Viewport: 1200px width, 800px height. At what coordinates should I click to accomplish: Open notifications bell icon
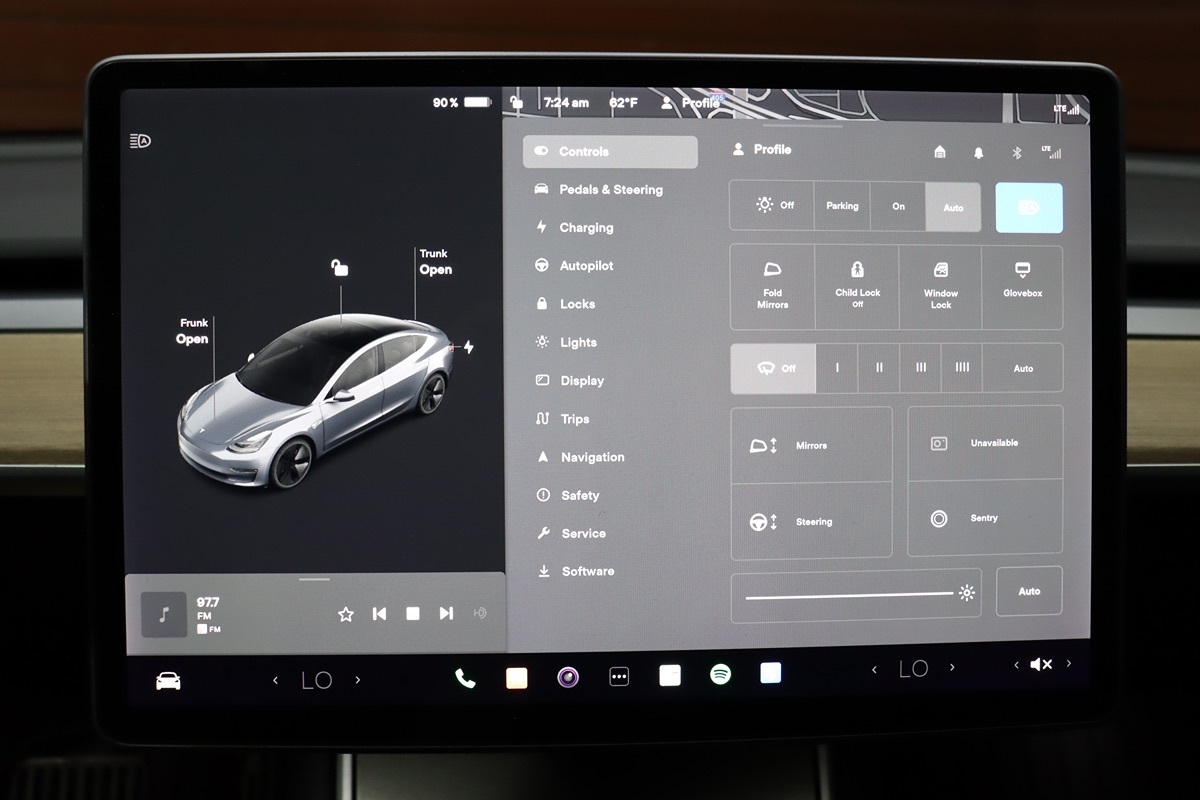[x=979, y=152]
